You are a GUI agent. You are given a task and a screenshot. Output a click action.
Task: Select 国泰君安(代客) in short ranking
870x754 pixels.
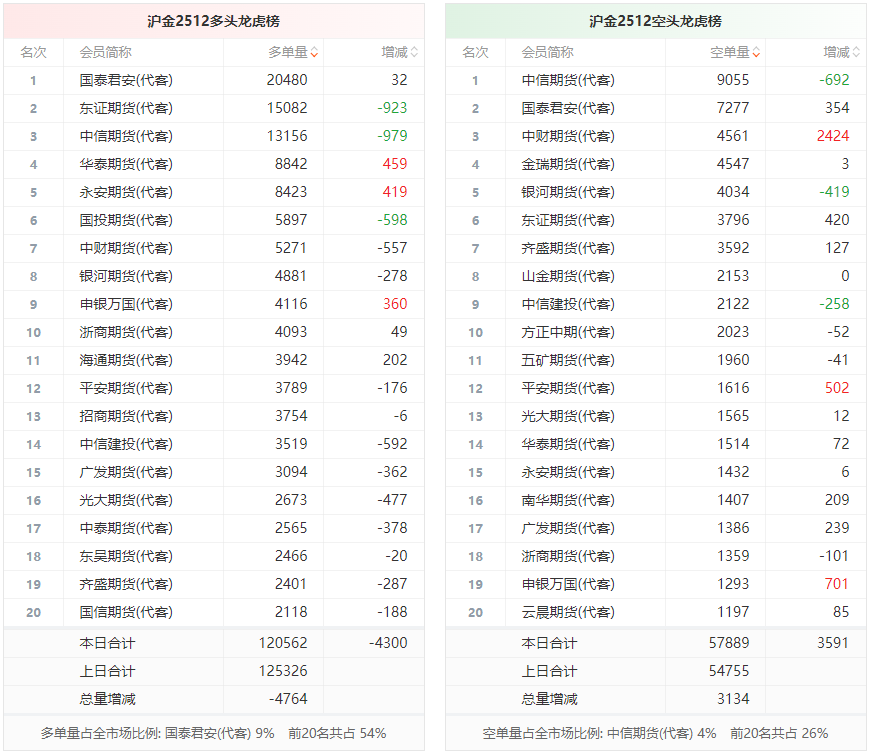(x=568, y=108)
